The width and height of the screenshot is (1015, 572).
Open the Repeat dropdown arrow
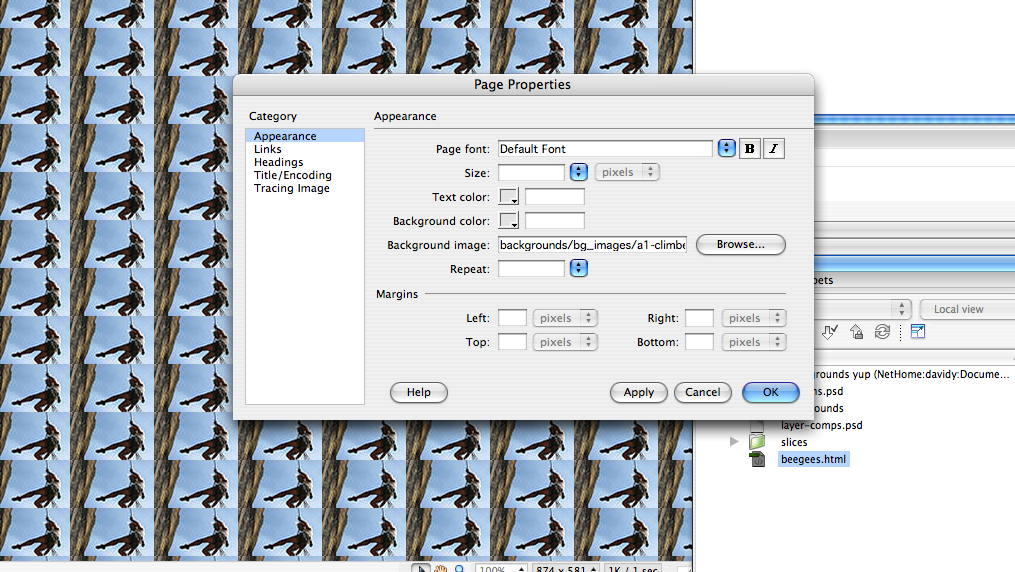click(578, 269)
